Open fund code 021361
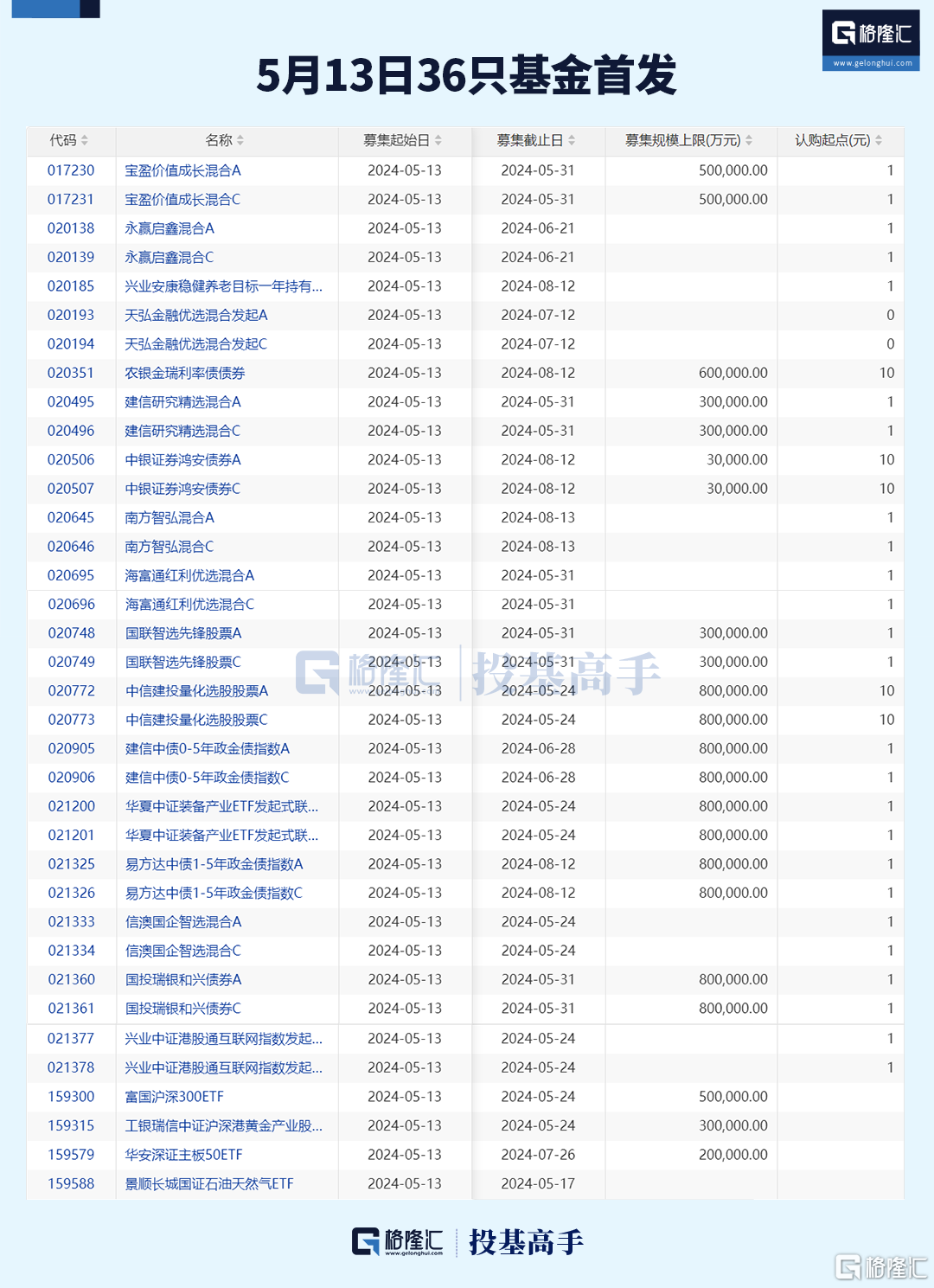The height and width of the screenshot is (1288, 934). click(72, 1009)
